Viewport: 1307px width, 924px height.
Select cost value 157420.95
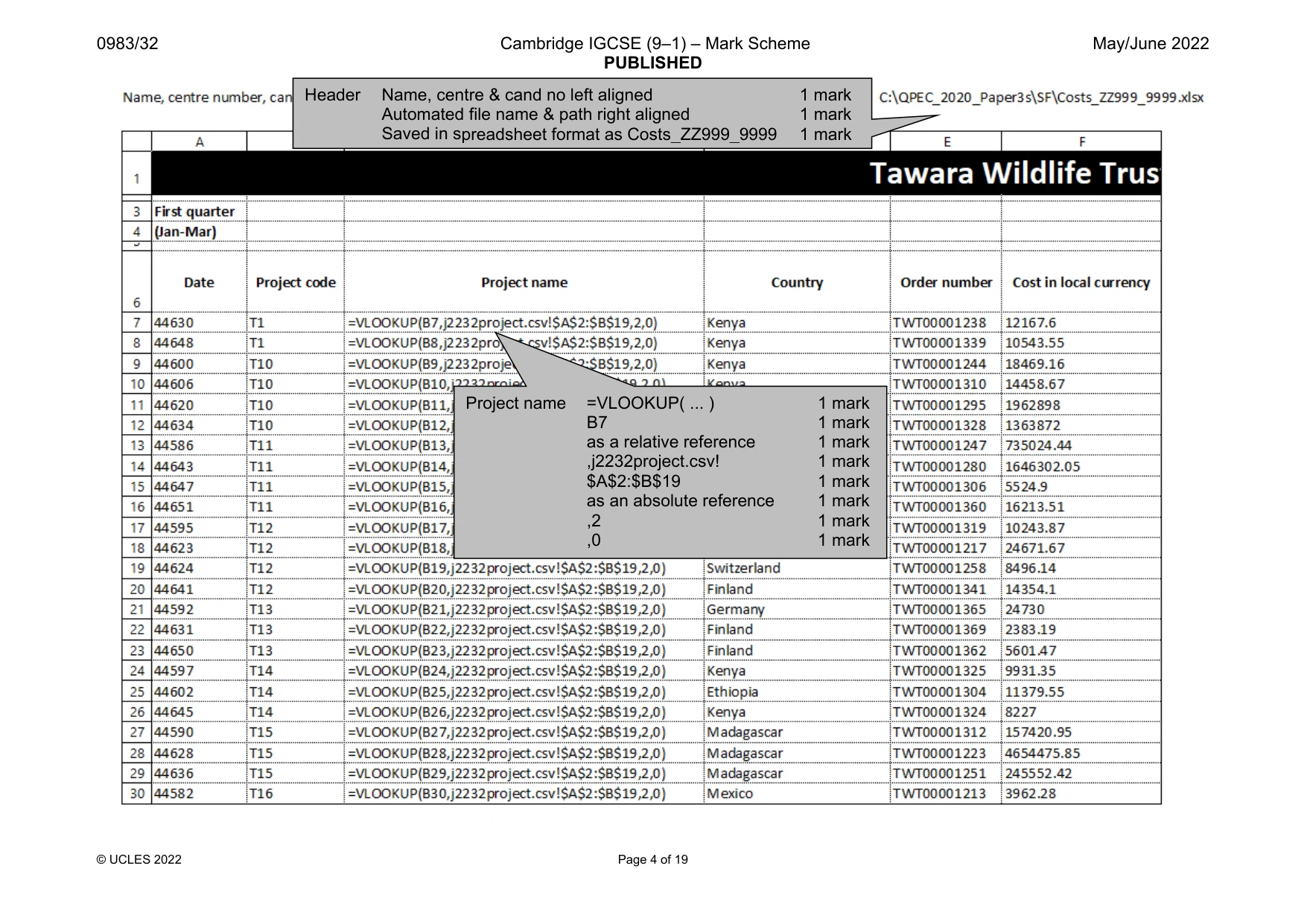pyautogui.click(x=1081, y=733)
